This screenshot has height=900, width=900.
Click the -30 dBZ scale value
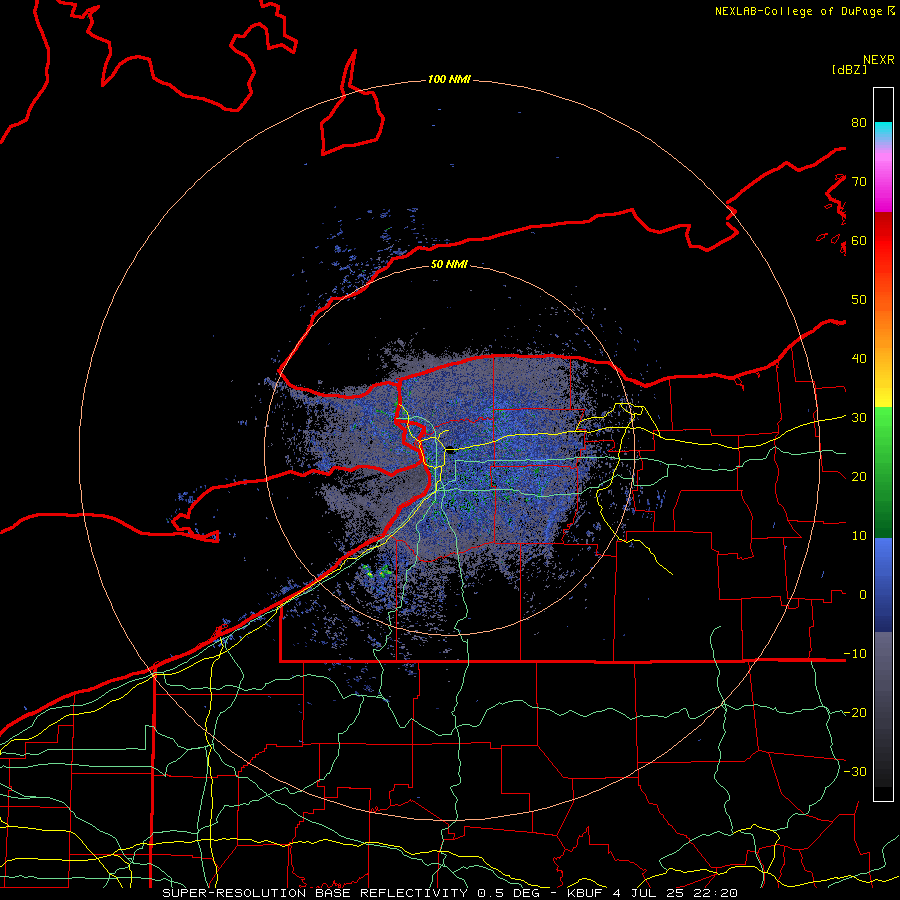[x=855, y=771]
